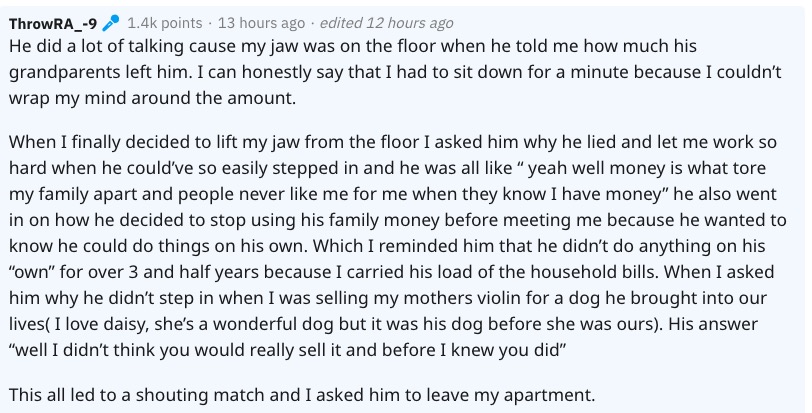
Task: Click the blue microphone OP icon
Action: pos(110,23)
